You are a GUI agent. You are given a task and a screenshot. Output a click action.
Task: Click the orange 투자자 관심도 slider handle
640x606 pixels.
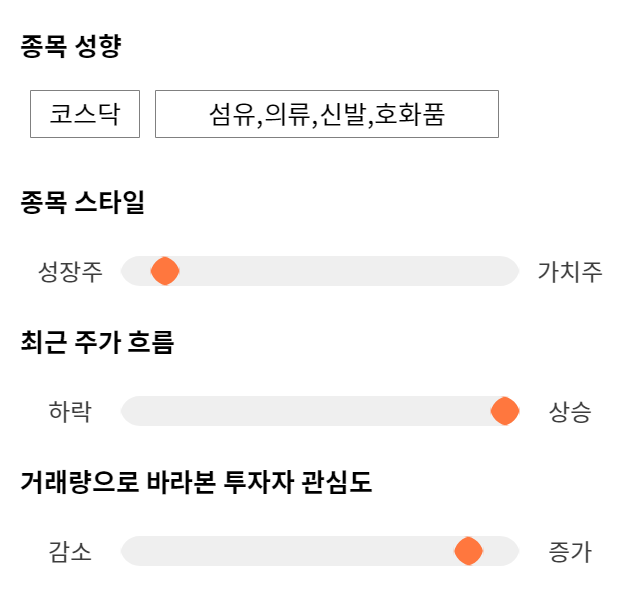[x=468, y=551]
